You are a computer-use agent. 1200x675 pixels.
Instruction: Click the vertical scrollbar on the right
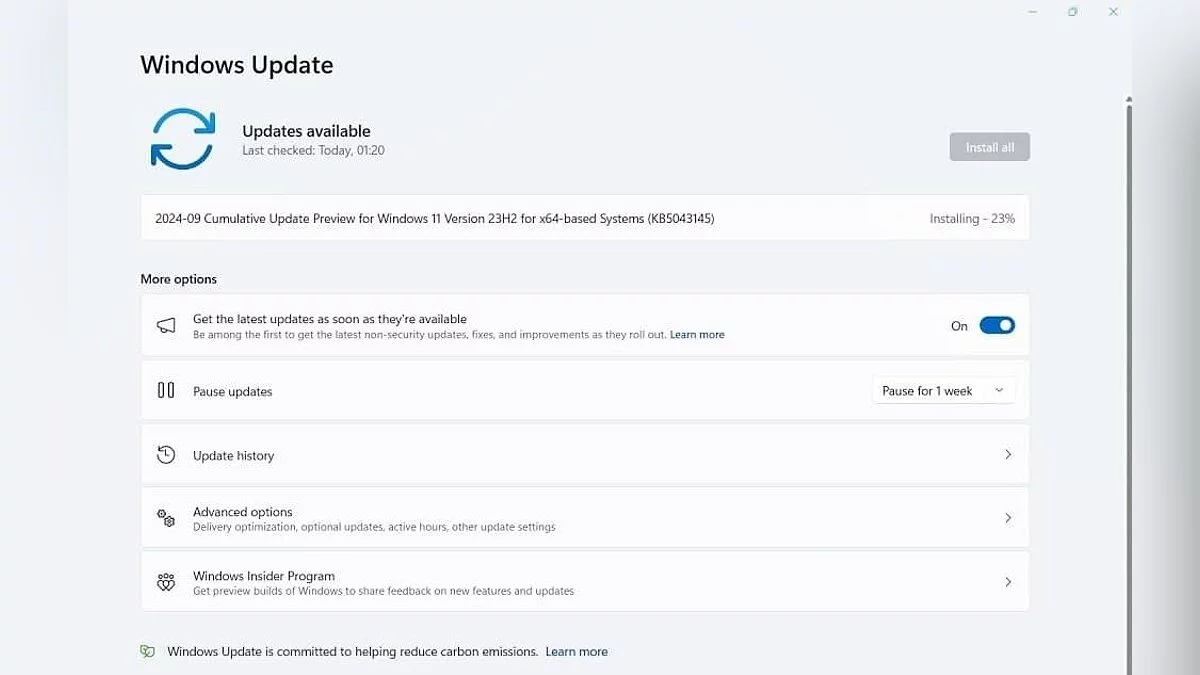1129,380
